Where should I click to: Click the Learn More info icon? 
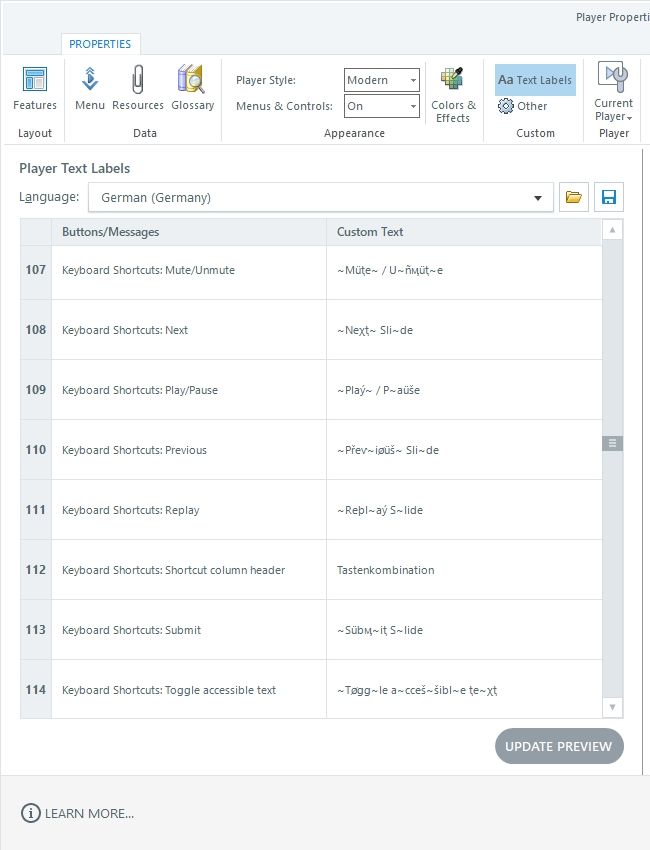coord(30,813)
